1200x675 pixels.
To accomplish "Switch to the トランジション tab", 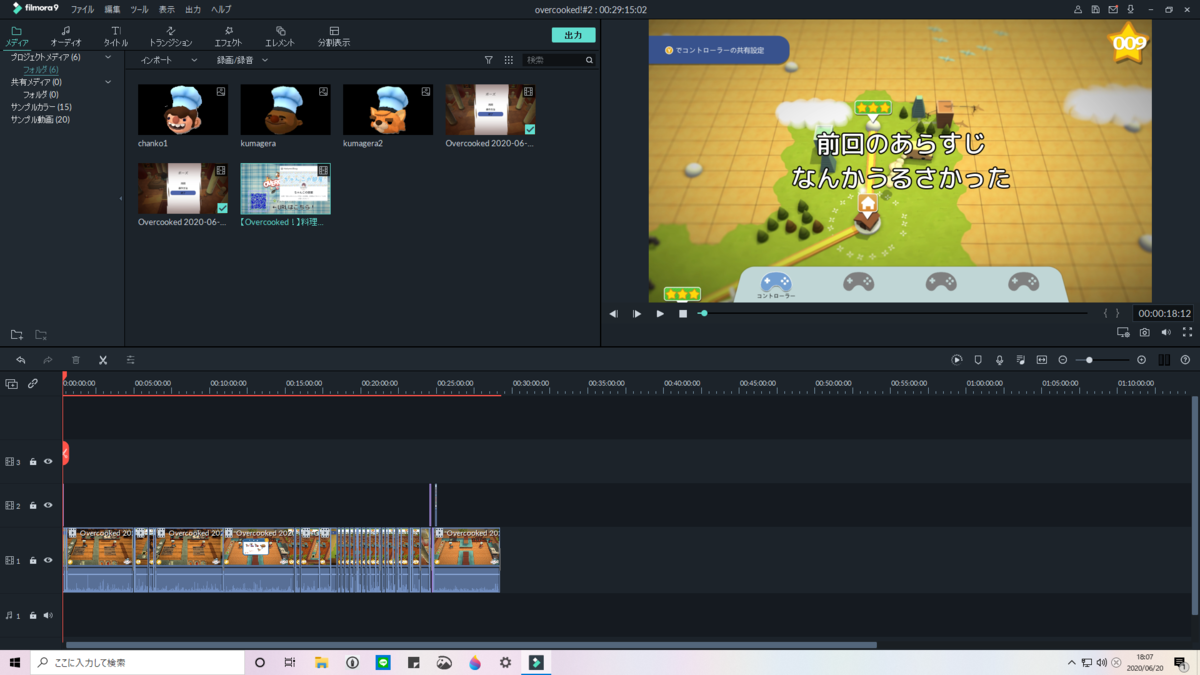I will coord(170,37).
